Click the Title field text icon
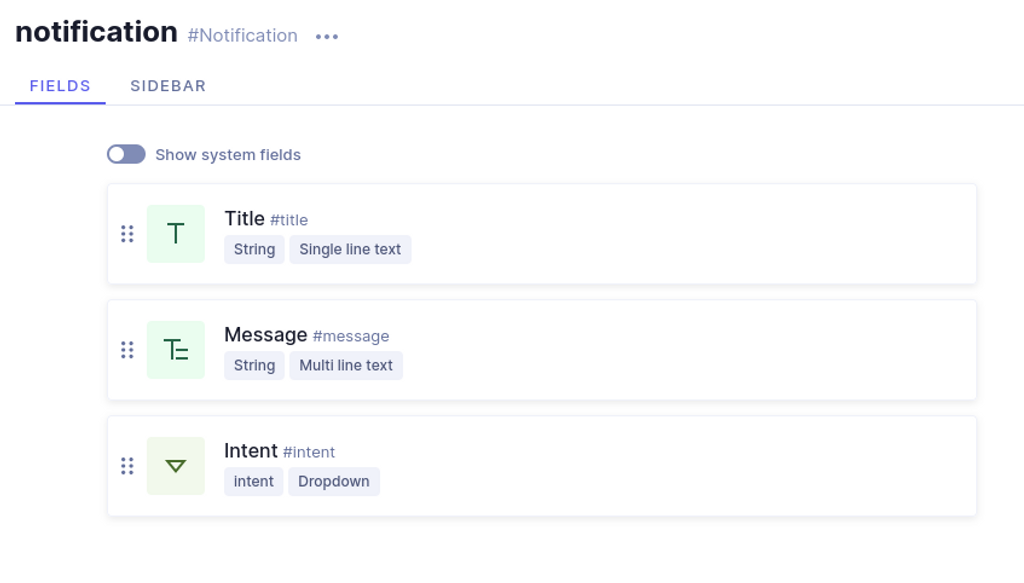The height and width of the screenshot is (583, 1024). point(176,234)
